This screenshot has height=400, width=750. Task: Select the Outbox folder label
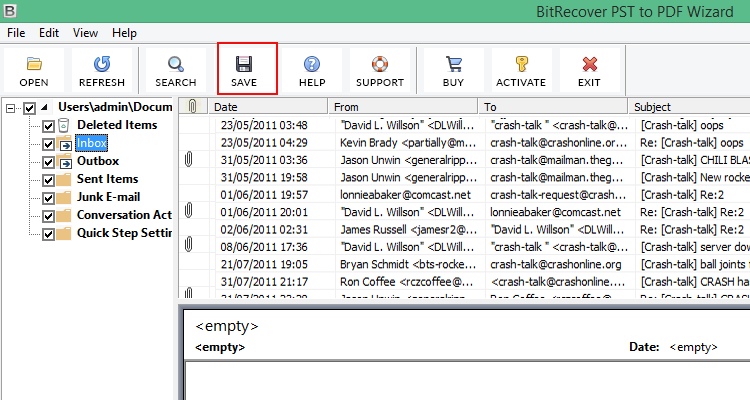coord(98,161)
